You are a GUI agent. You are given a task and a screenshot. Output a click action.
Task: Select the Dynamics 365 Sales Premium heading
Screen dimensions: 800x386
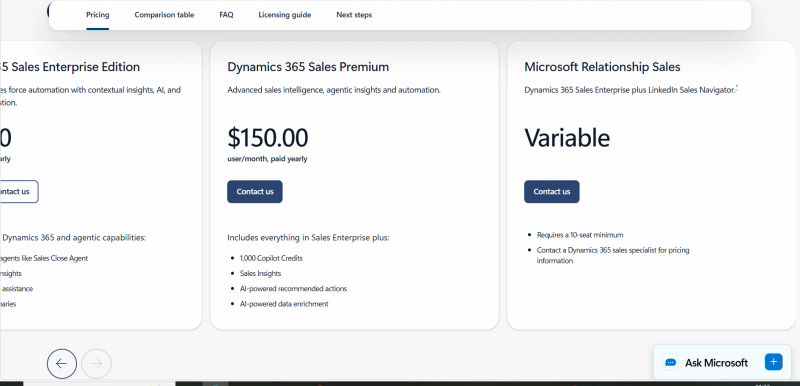[308, 67]
